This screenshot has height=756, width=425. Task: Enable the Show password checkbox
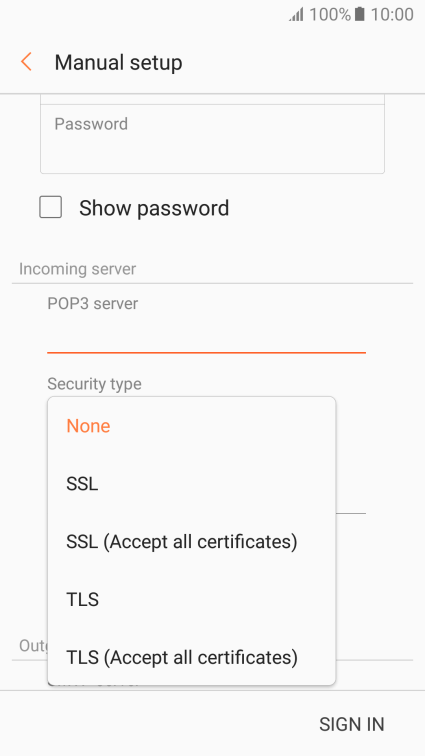[51, 207]
